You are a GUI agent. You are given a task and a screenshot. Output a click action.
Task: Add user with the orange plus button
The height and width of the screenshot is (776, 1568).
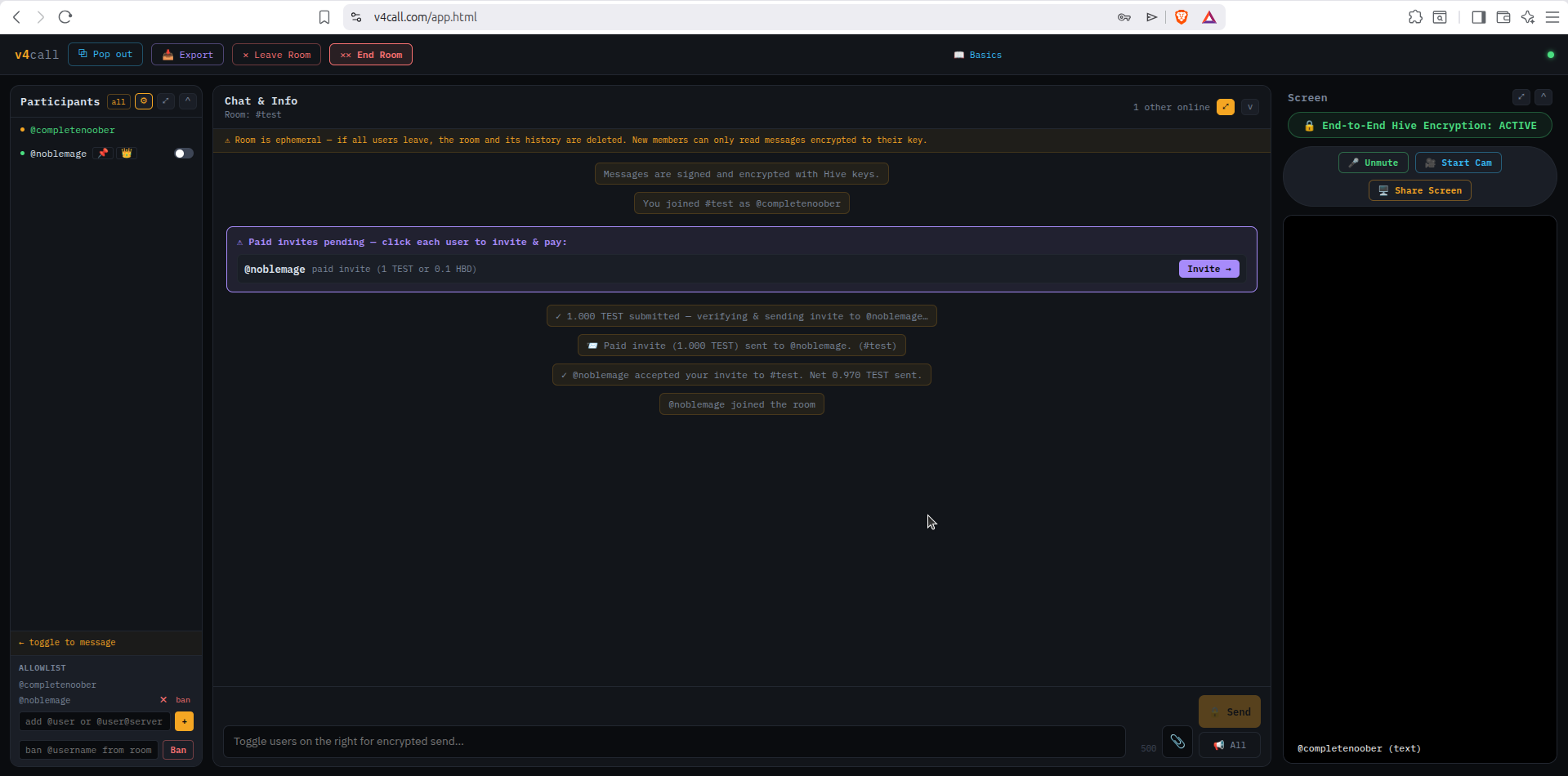pyautogui.click(x=185, y=721)
